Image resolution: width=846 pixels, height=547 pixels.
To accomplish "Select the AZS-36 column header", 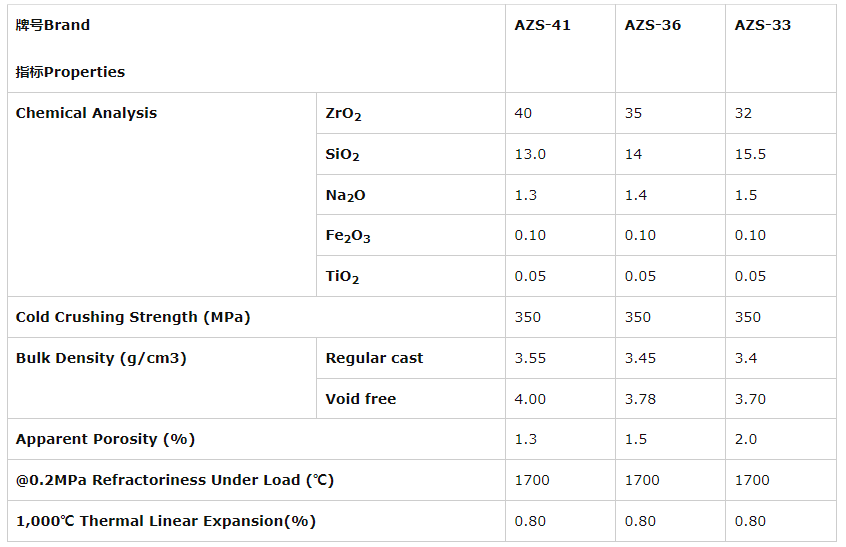I will tap(652, 25).
